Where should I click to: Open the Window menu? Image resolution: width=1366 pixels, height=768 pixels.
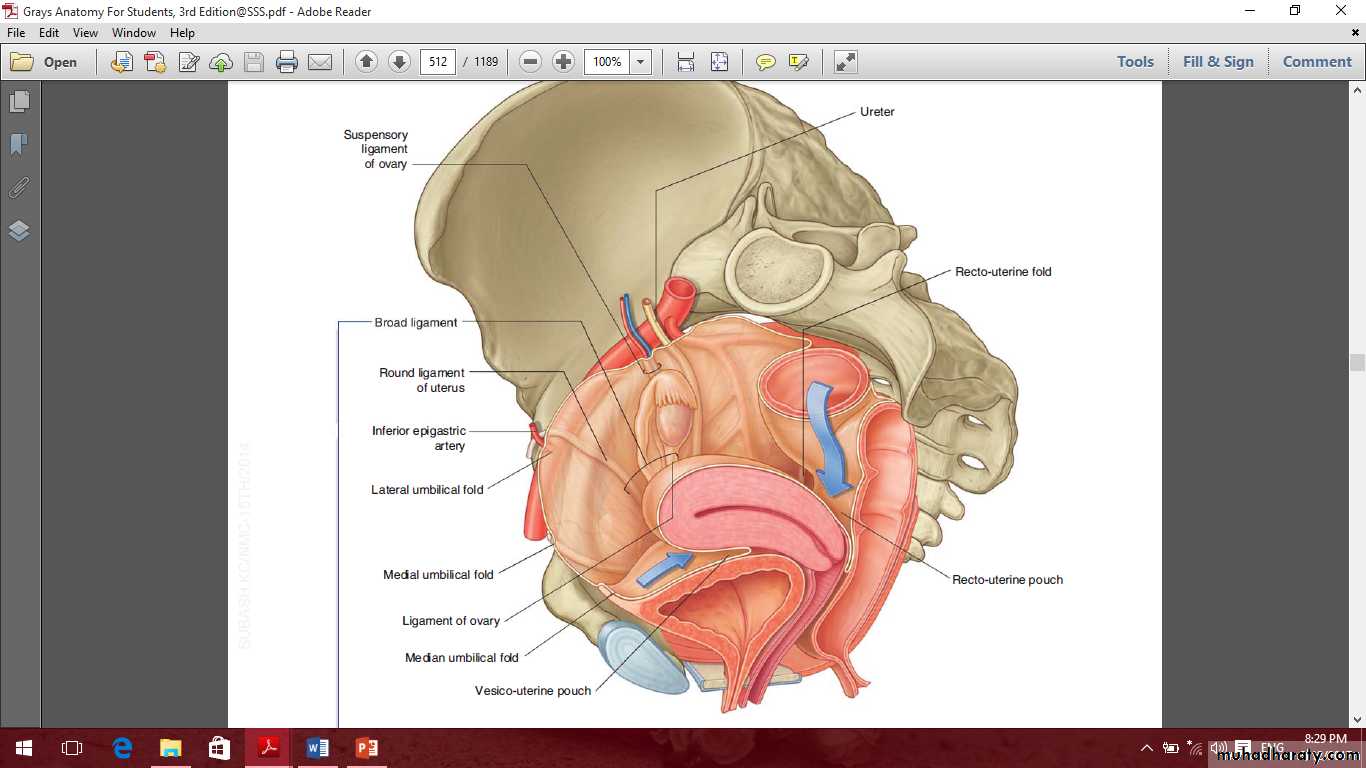tap(133, 33)
